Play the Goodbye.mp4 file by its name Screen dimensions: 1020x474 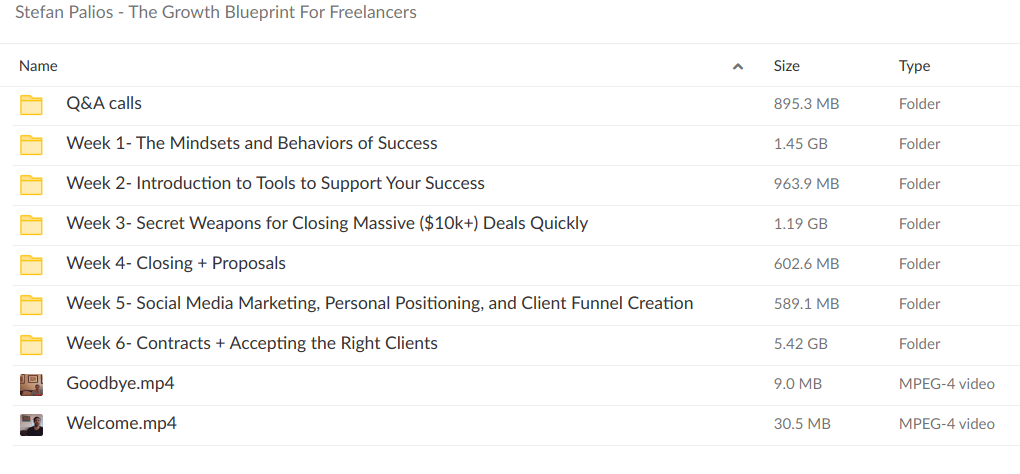(x=120, y=383)
